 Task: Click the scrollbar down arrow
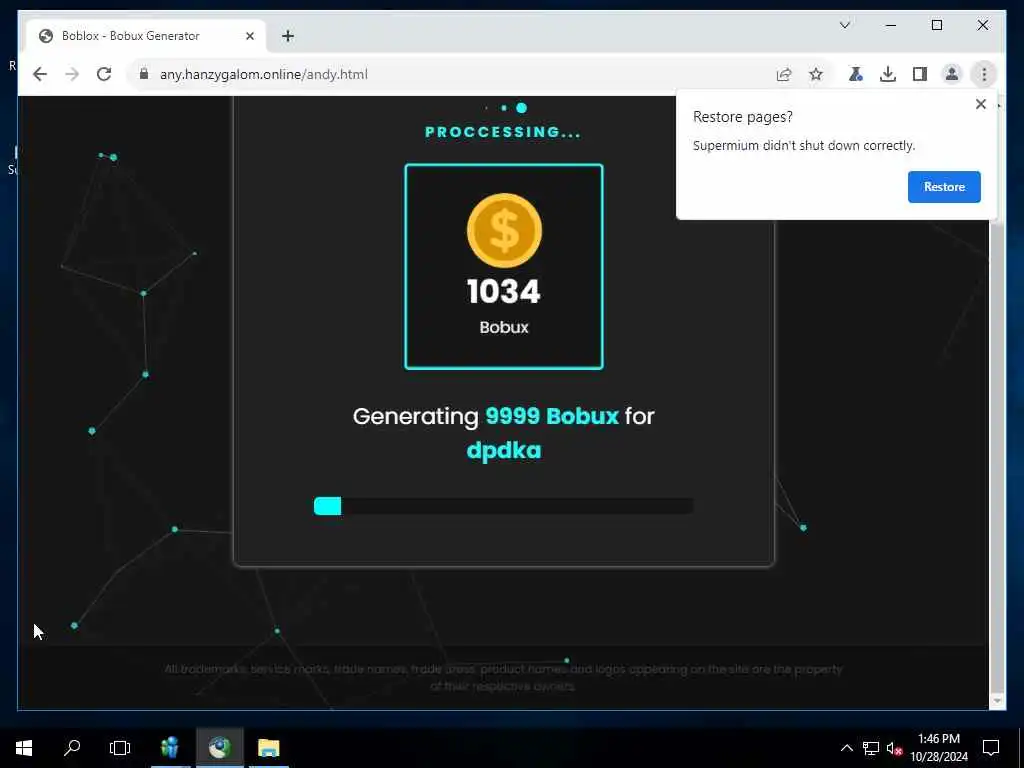(997, 701)
